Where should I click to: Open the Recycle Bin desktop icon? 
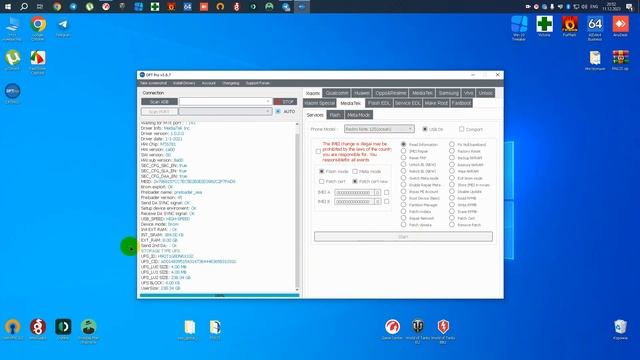pyautogui.click(x=620, y=330)
